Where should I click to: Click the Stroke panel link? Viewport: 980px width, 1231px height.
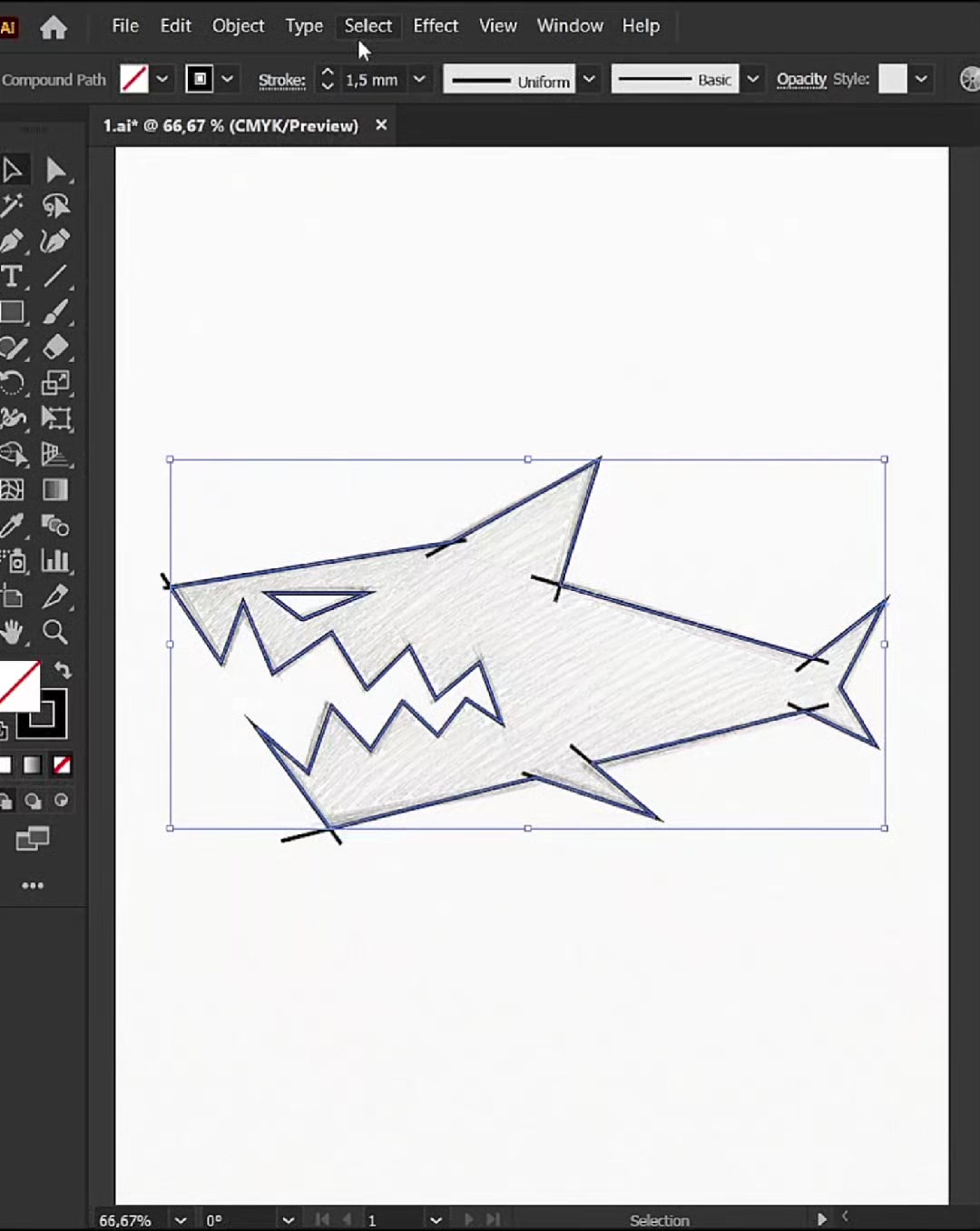(x=282, y=80)
